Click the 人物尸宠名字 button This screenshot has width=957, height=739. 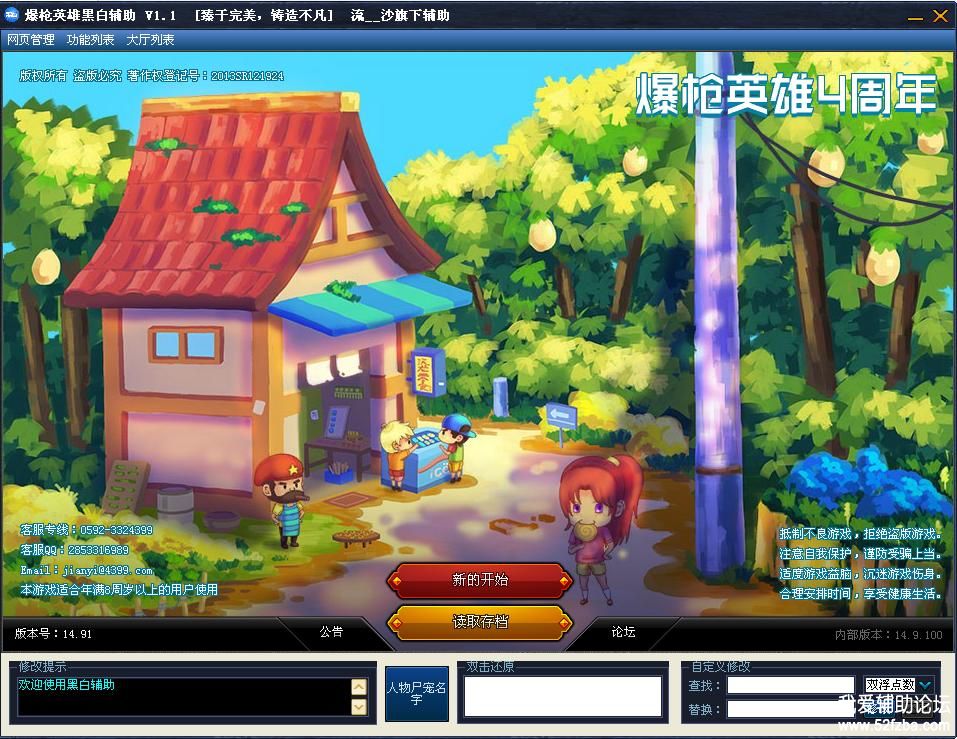(417, 694)
